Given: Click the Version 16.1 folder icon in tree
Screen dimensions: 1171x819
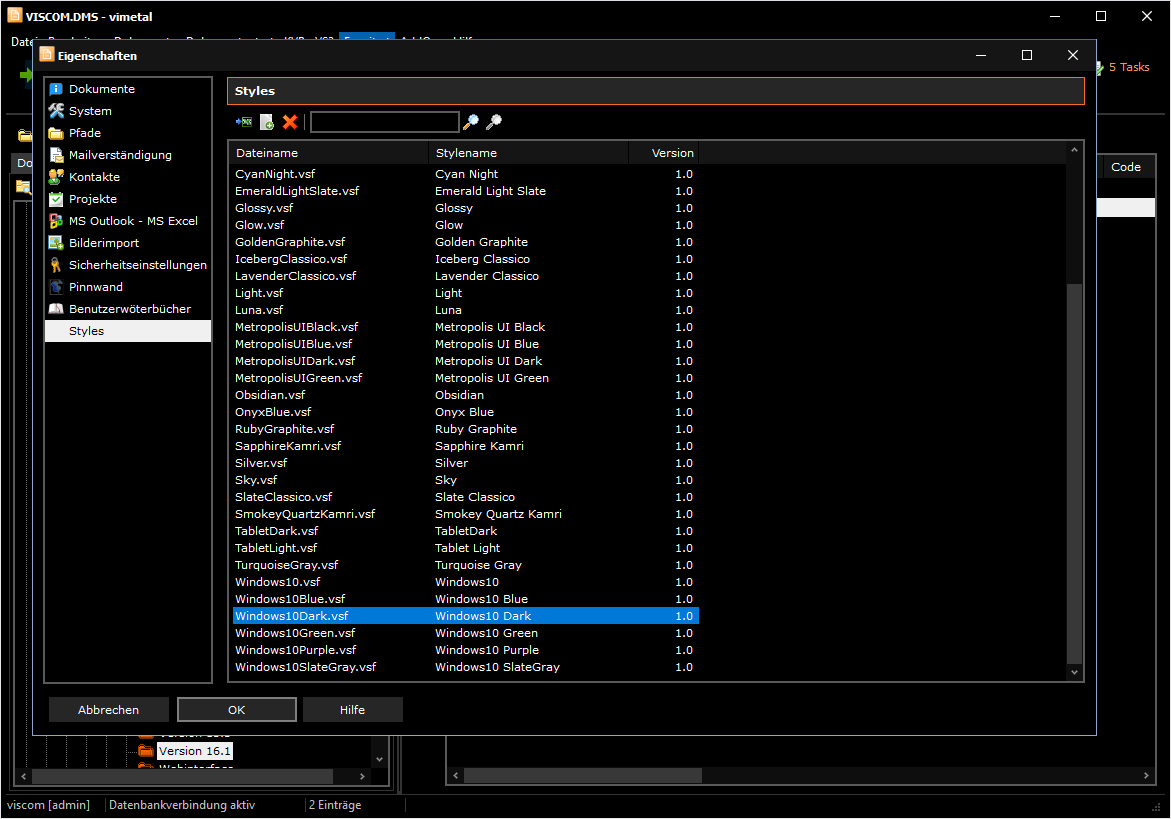Looking at the screenshot, I should pos(146,751).
